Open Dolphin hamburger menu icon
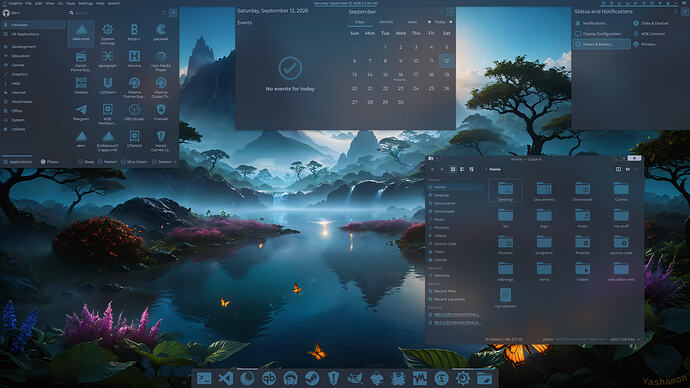The width and height of the screenshot is (690, 388). (x=636, y=169)
